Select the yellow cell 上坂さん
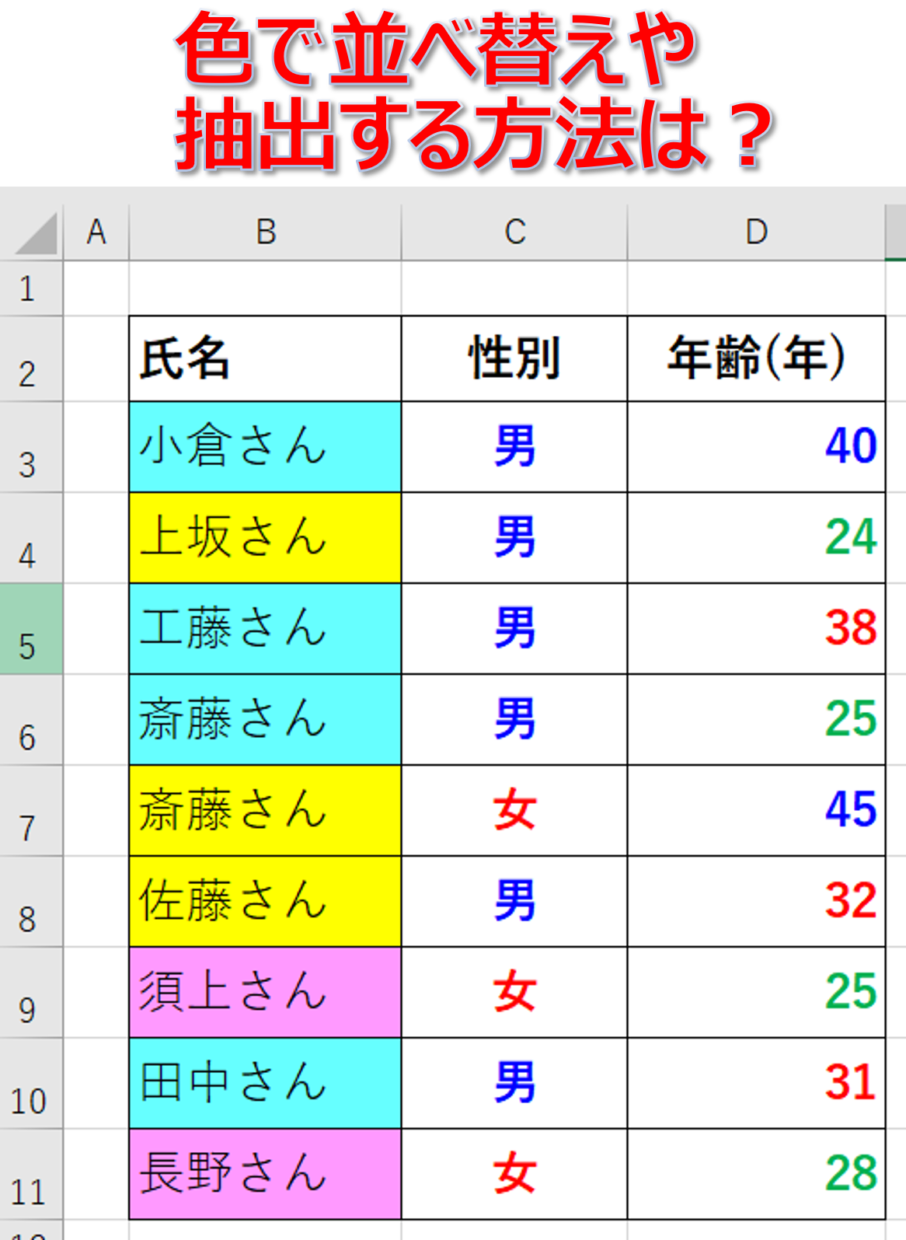Screen dimensions: 906x1240 pyautogui.click(x=265, y=538)
